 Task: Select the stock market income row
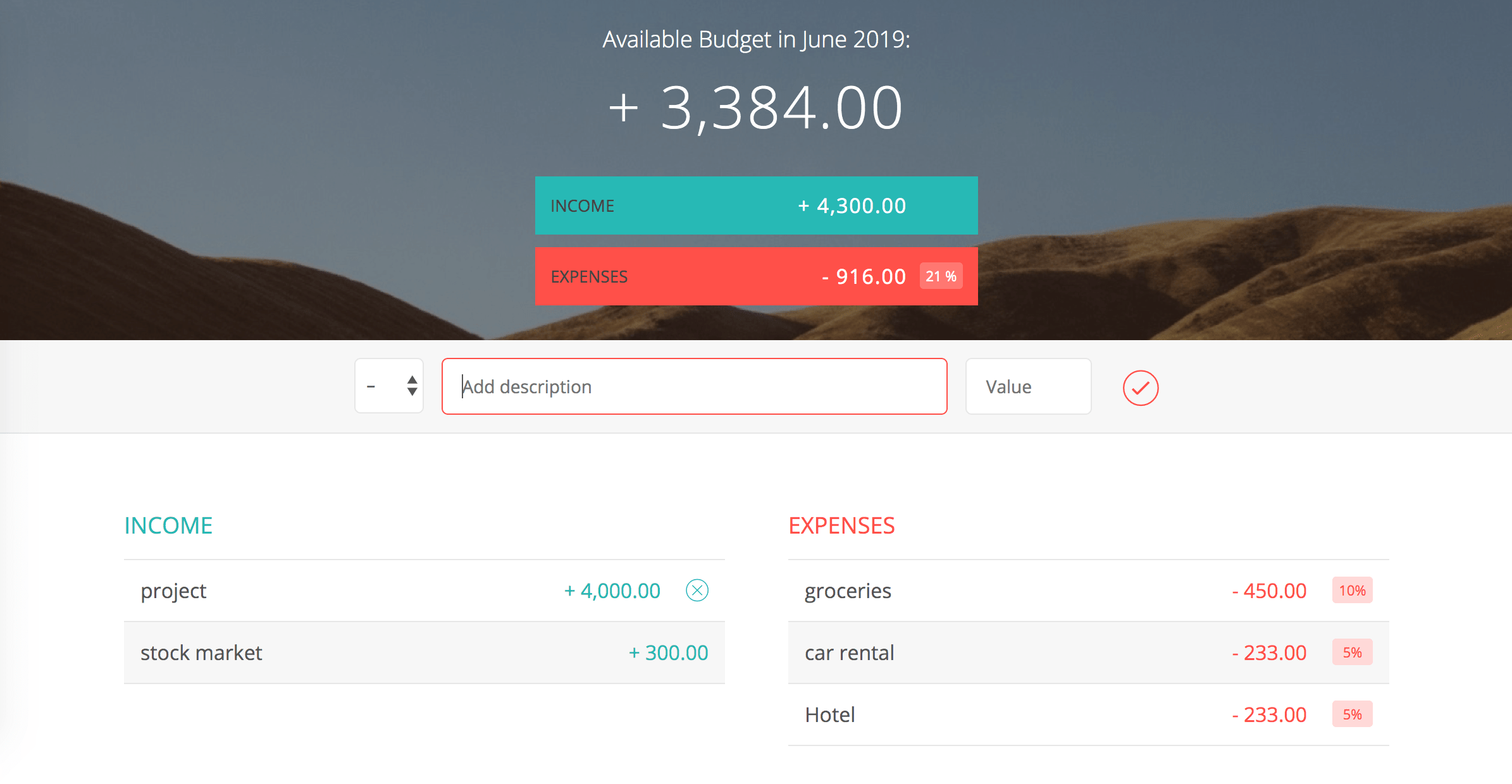click(201, 652)
